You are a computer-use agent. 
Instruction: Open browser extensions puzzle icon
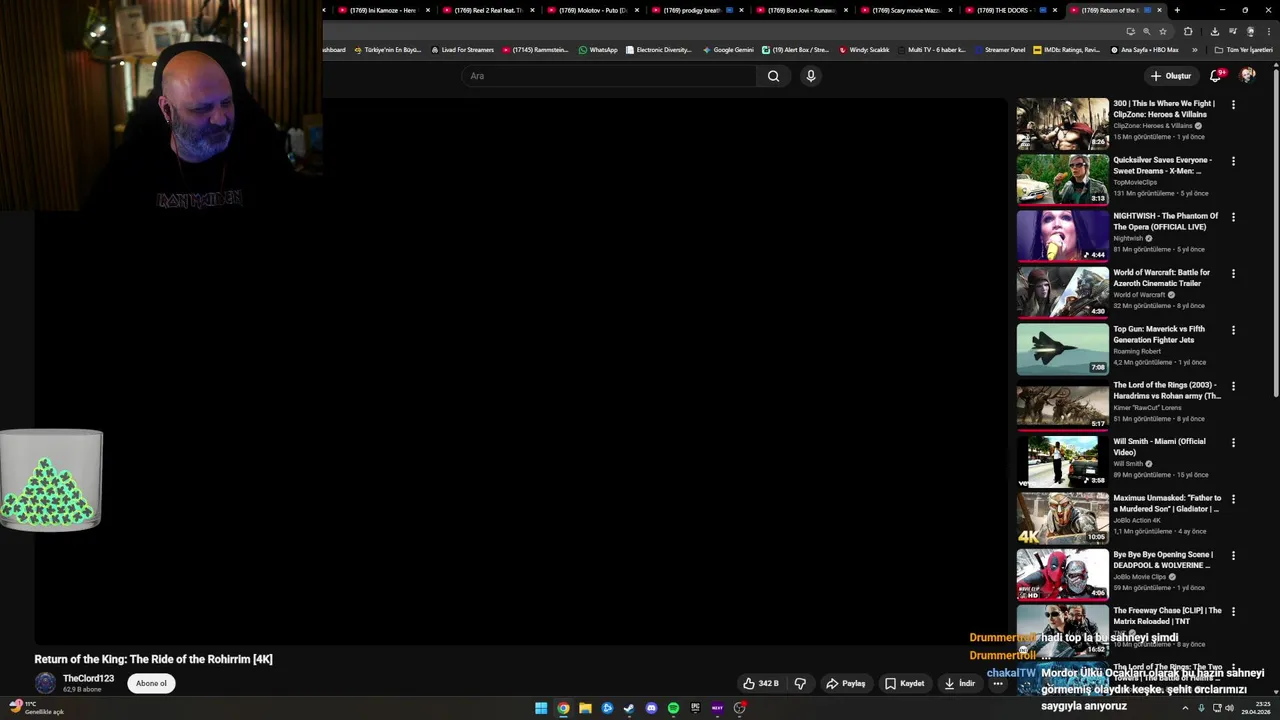point(1188,31)
